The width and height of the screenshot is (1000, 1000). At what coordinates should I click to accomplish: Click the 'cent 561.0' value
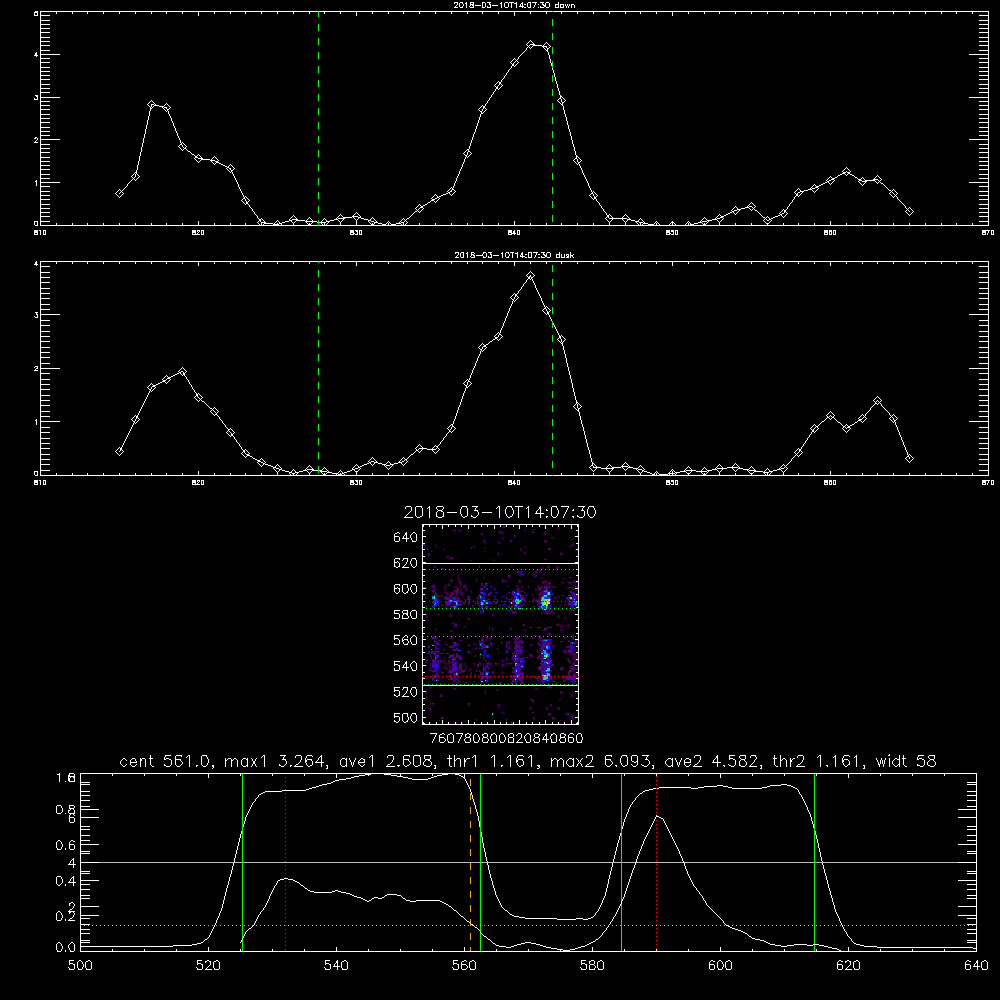(165, 761)
